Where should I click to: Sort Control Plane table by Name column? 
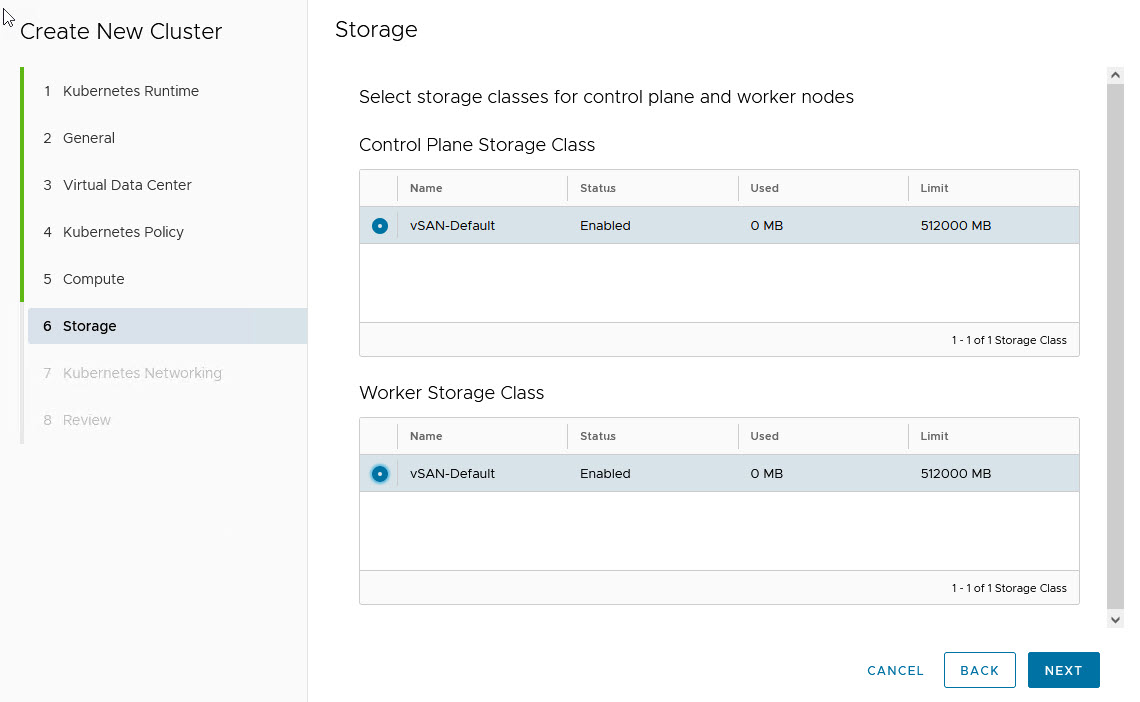[x=426, y=188]
